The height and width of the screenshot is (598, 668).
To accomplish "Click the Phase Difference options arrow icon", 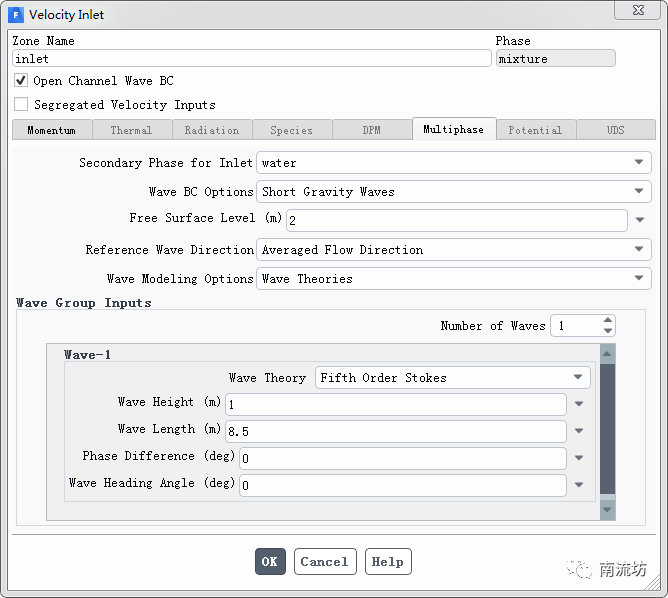I will (578, 459).
